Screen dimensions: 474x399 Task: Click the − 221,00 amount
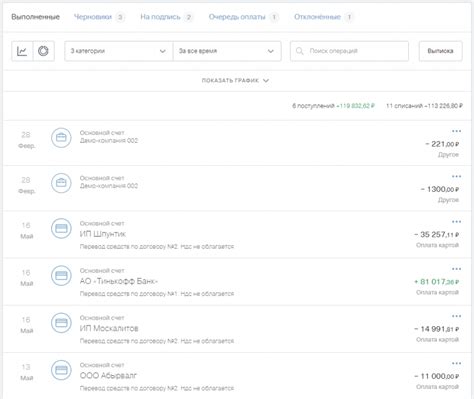tap(442, 144)
